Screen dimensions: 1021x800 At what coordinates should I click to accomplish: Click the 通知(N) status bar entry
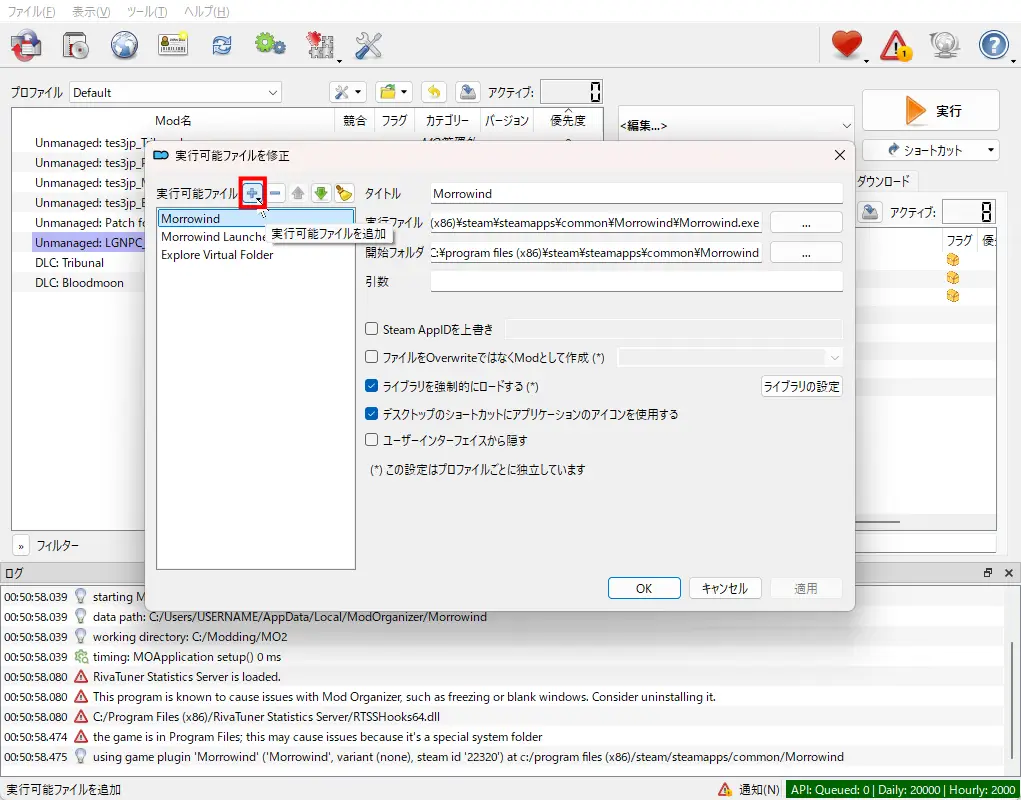pos(759,790)
